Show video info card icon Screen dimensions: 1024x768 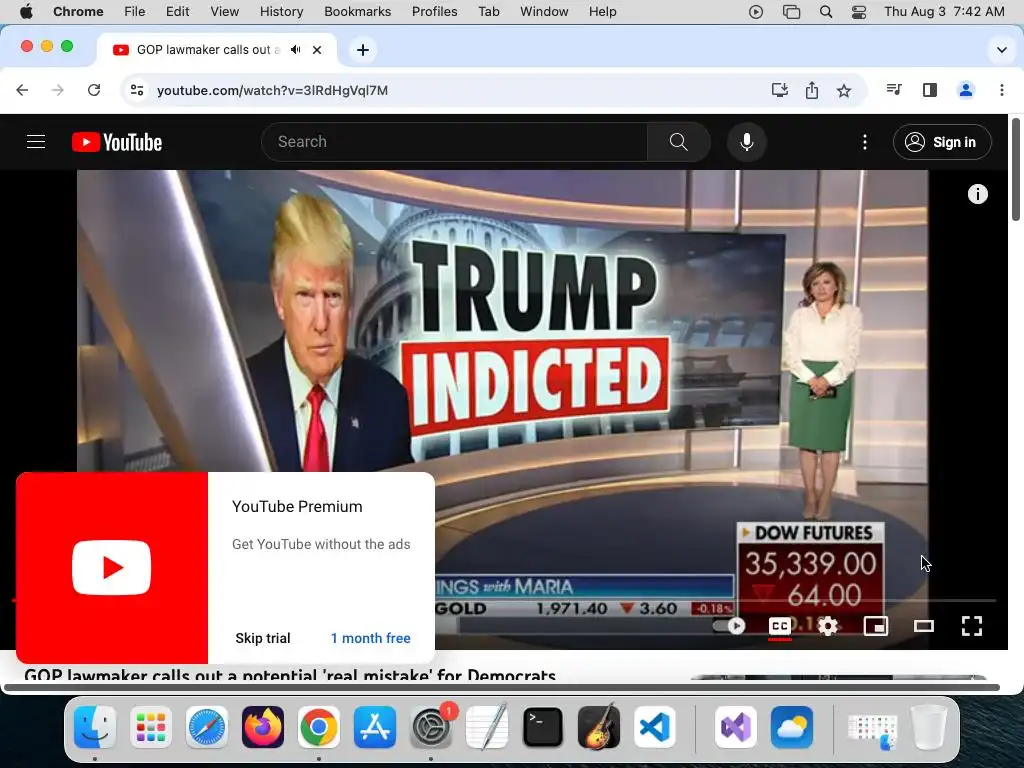977,194
